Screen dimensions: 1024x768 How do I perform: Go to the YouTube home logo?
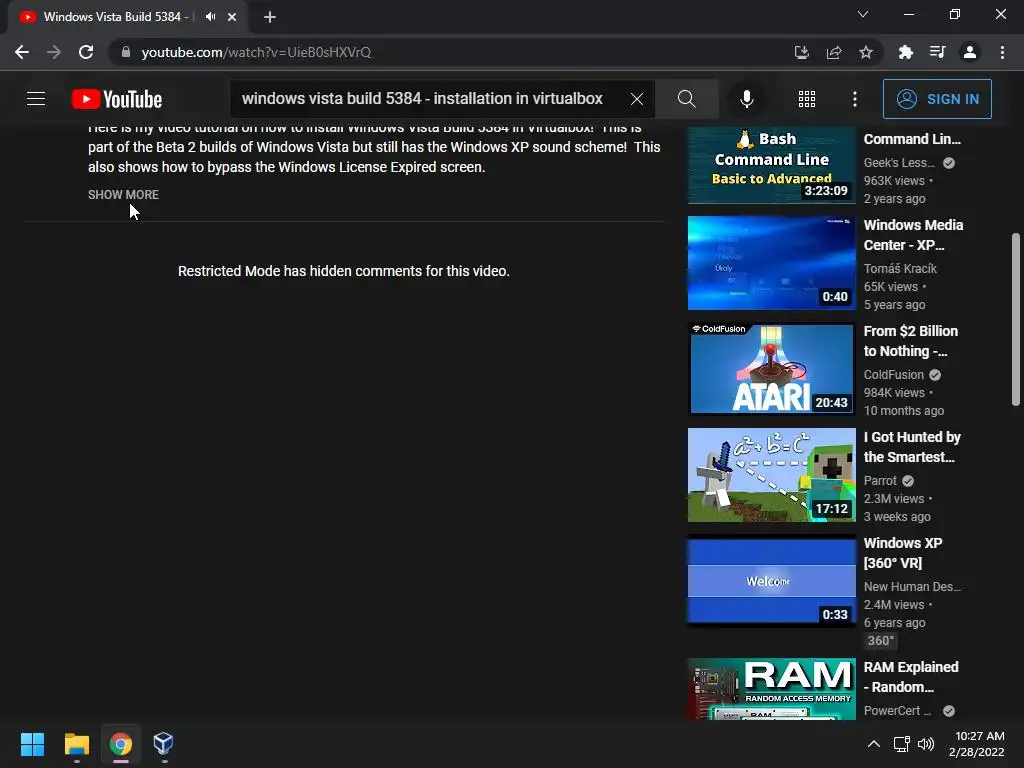click(x=117, y=99)
